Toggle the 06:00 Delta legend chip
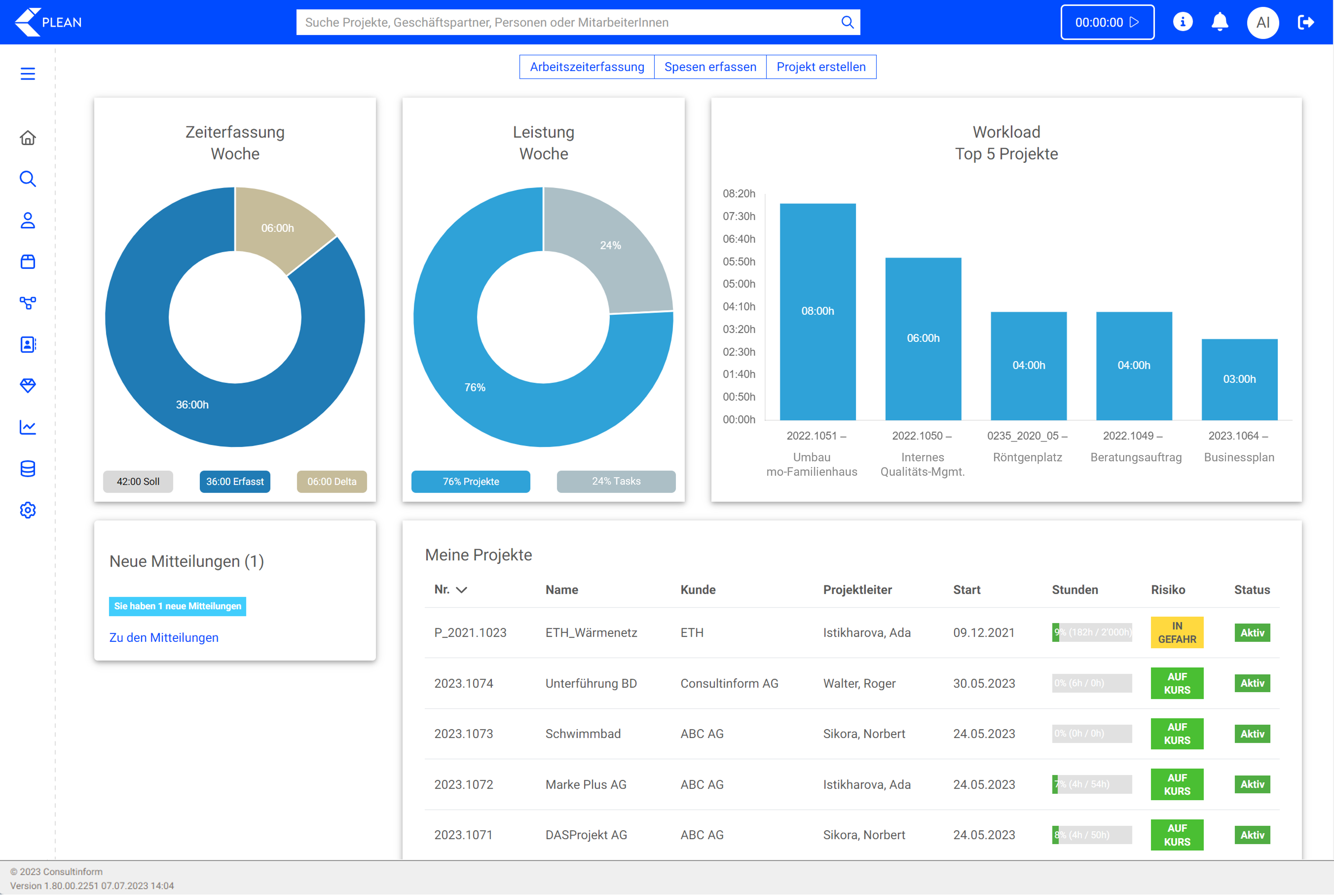The width and height of the screenshot is (1334, 896). (331, 481)
